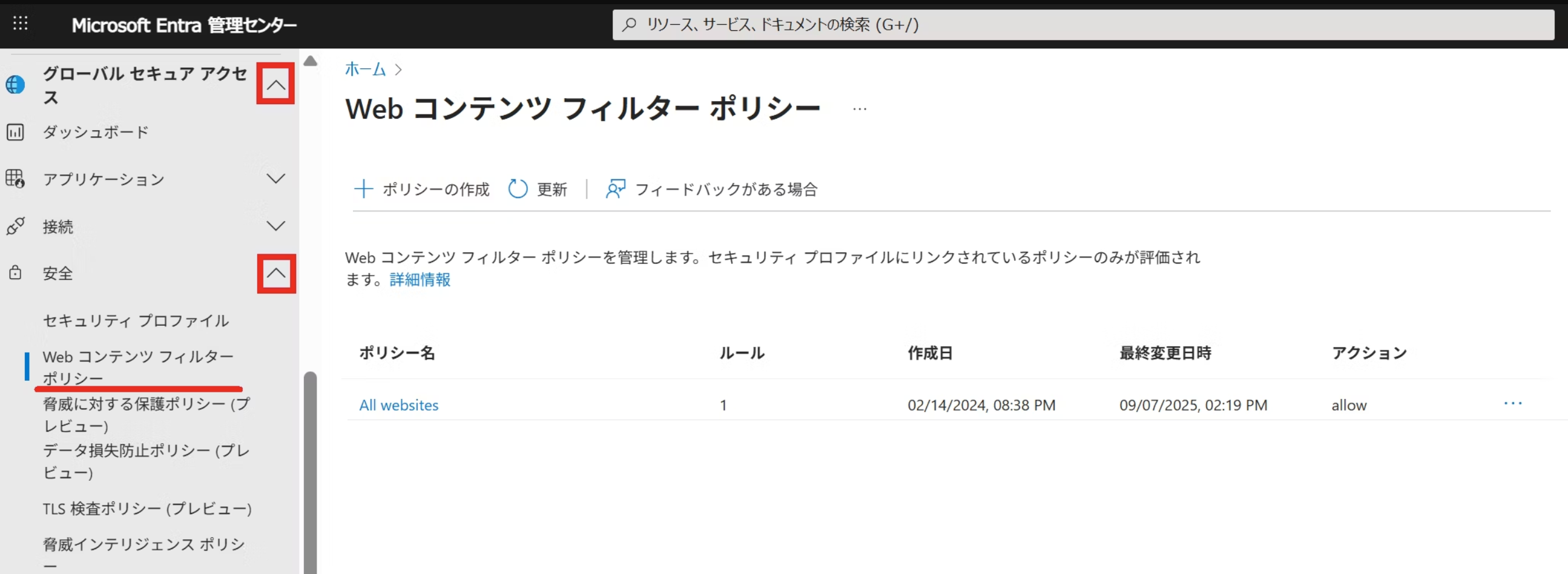Click the ルール column header
The height and width of the screenshot is (574, 1568).
742,353
